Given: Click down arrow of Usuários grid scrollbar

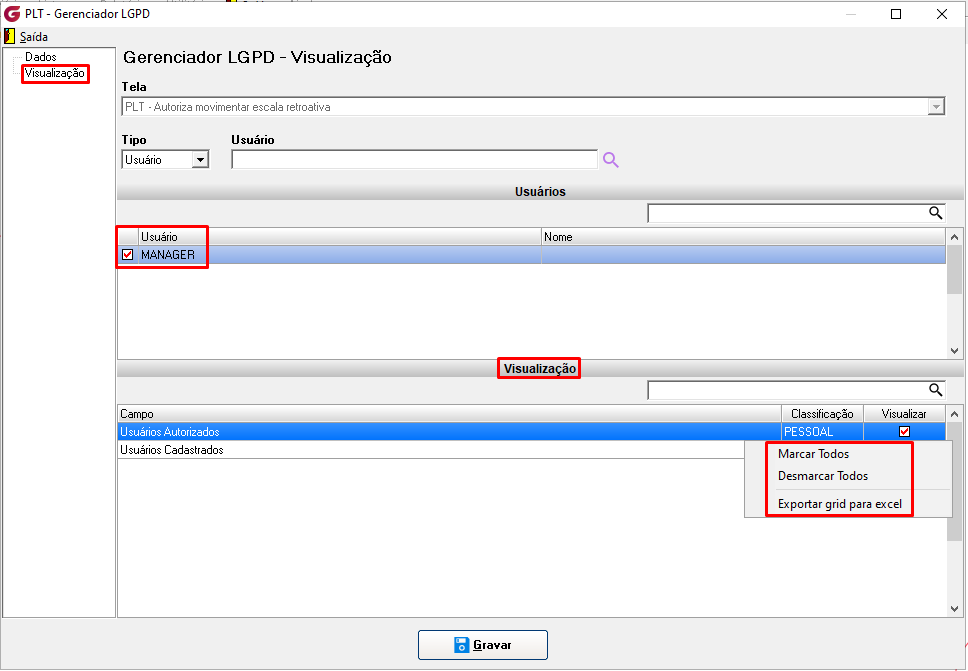Looking at the screenshot, I should 954,351.
